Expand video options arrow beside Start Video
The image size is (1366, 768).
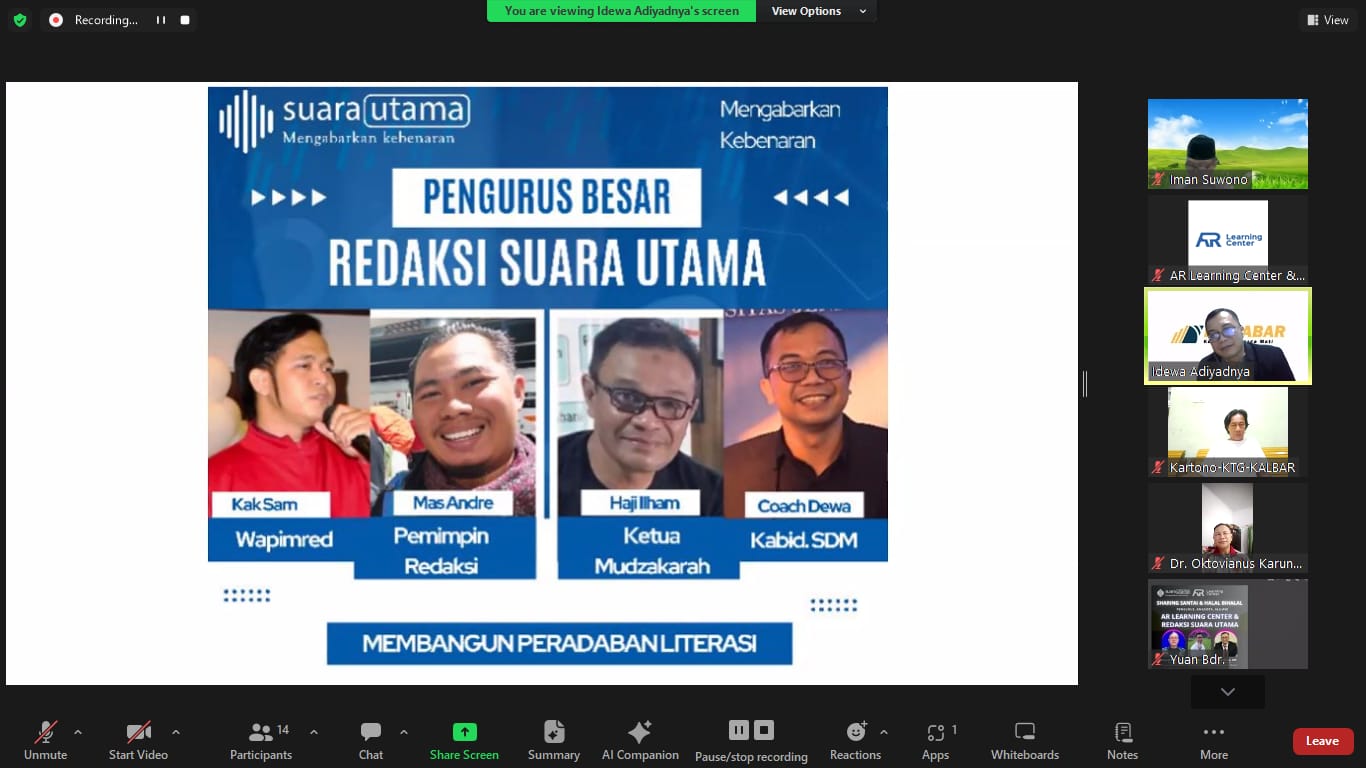coord(176,732)
